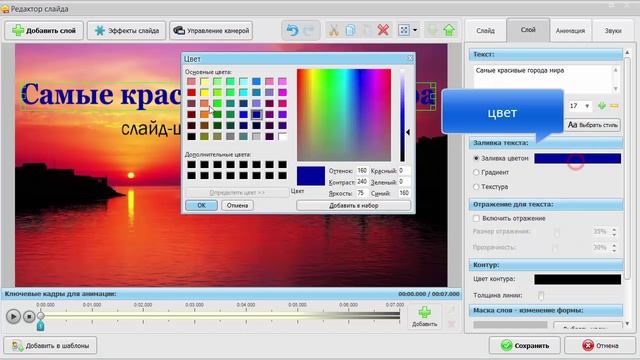Click the text box scroll down arrow
Screen dimensions: 640x360
(x=616, y=89)
